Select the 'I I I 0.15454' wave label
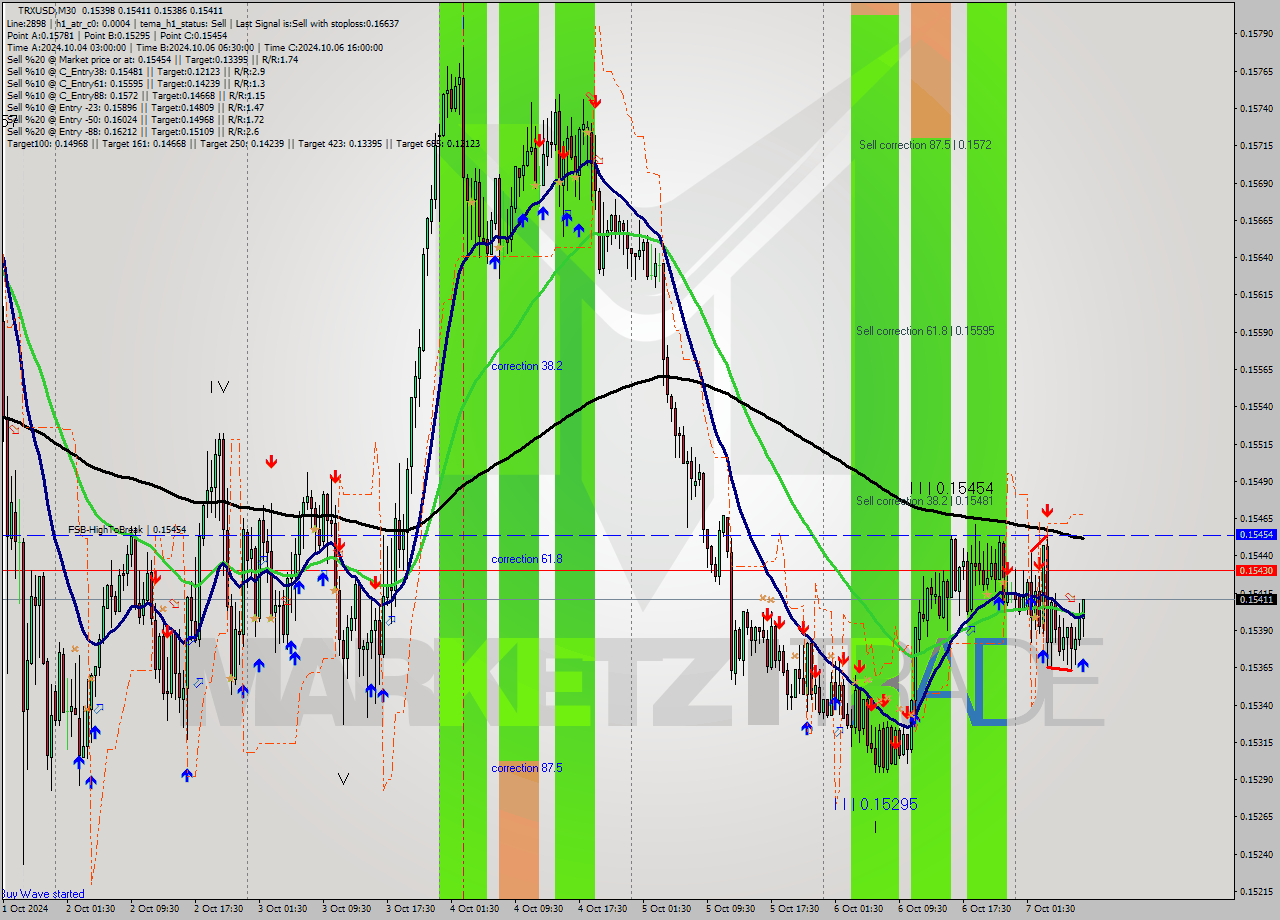Image resolution: width=1280 pixels, height=920 pixels. click(x=952, y=488)
